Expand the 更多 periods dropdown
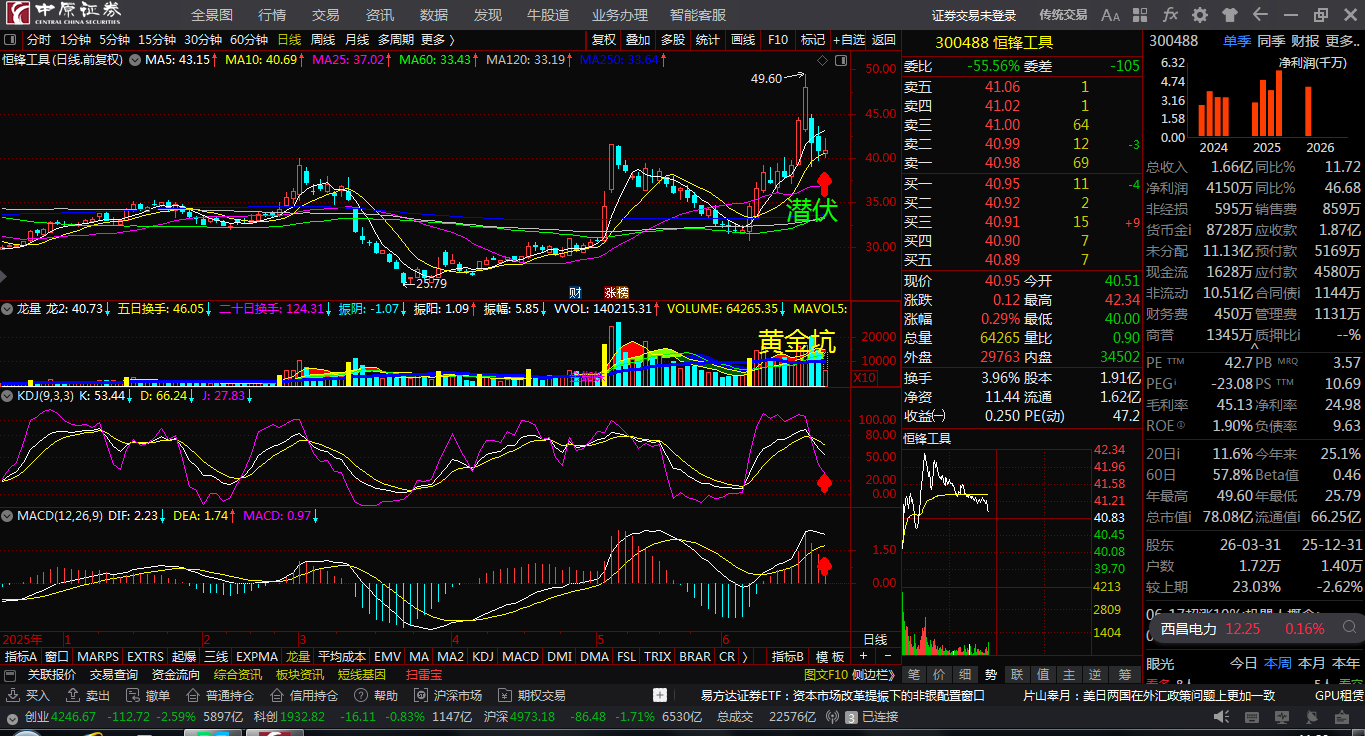 click(438, 40)
